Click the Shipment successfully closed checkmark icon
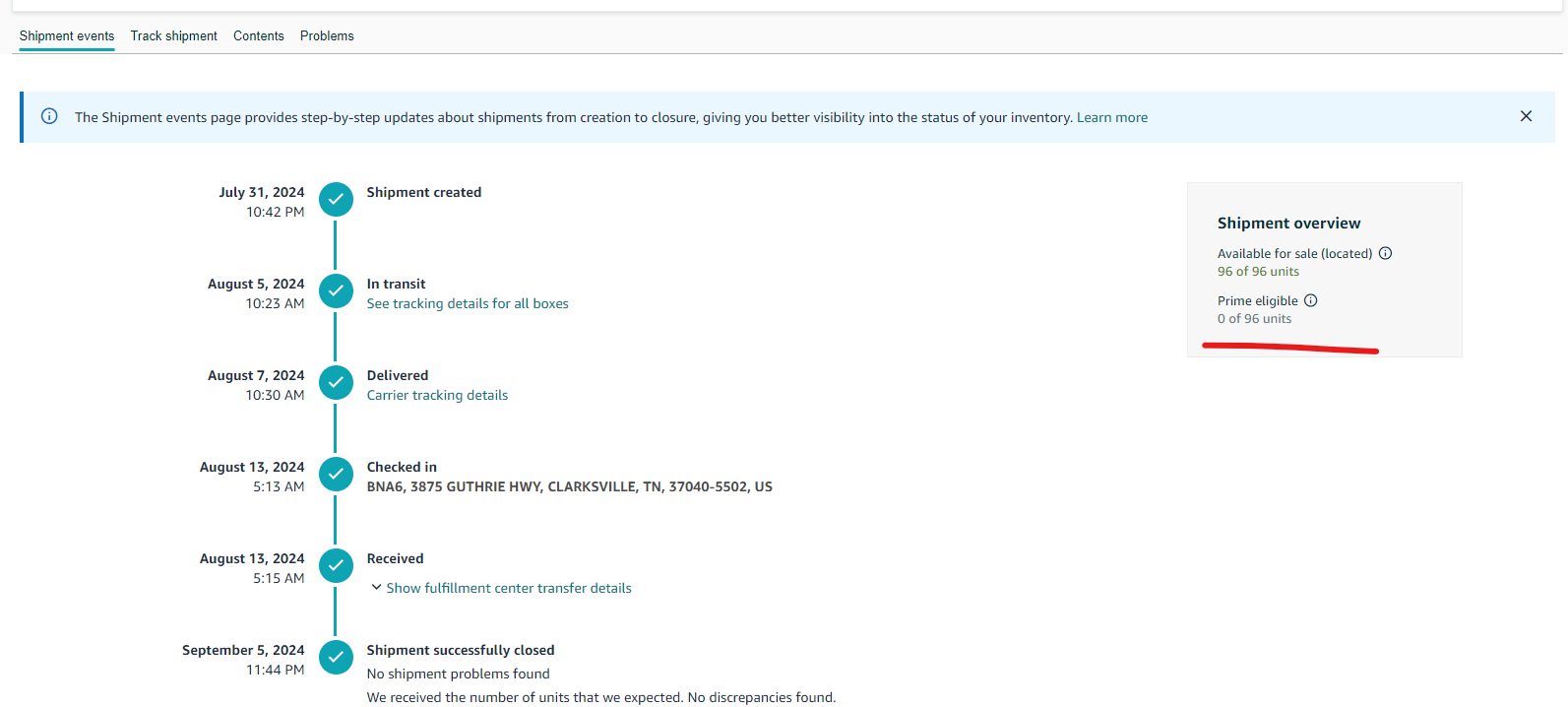 point(336,657)
